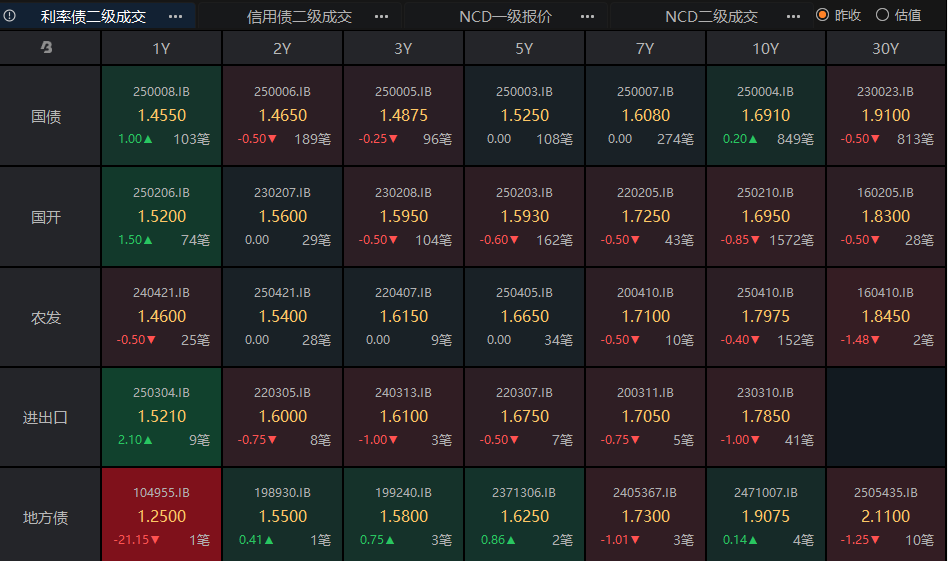This screenshot has height=561, width=948.
Task: Click bond code 250007.IB
Action: tap(645, 92)
